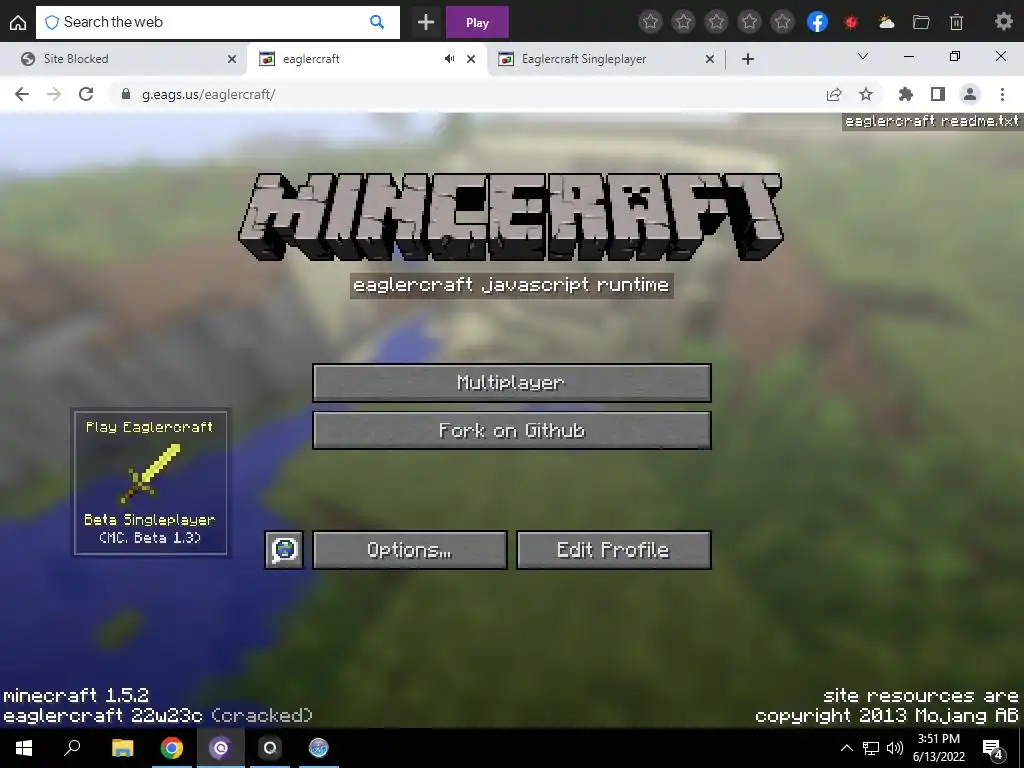1024x768 pixels.
Task: Open the language globe button
Action: (x=284, y=550)
